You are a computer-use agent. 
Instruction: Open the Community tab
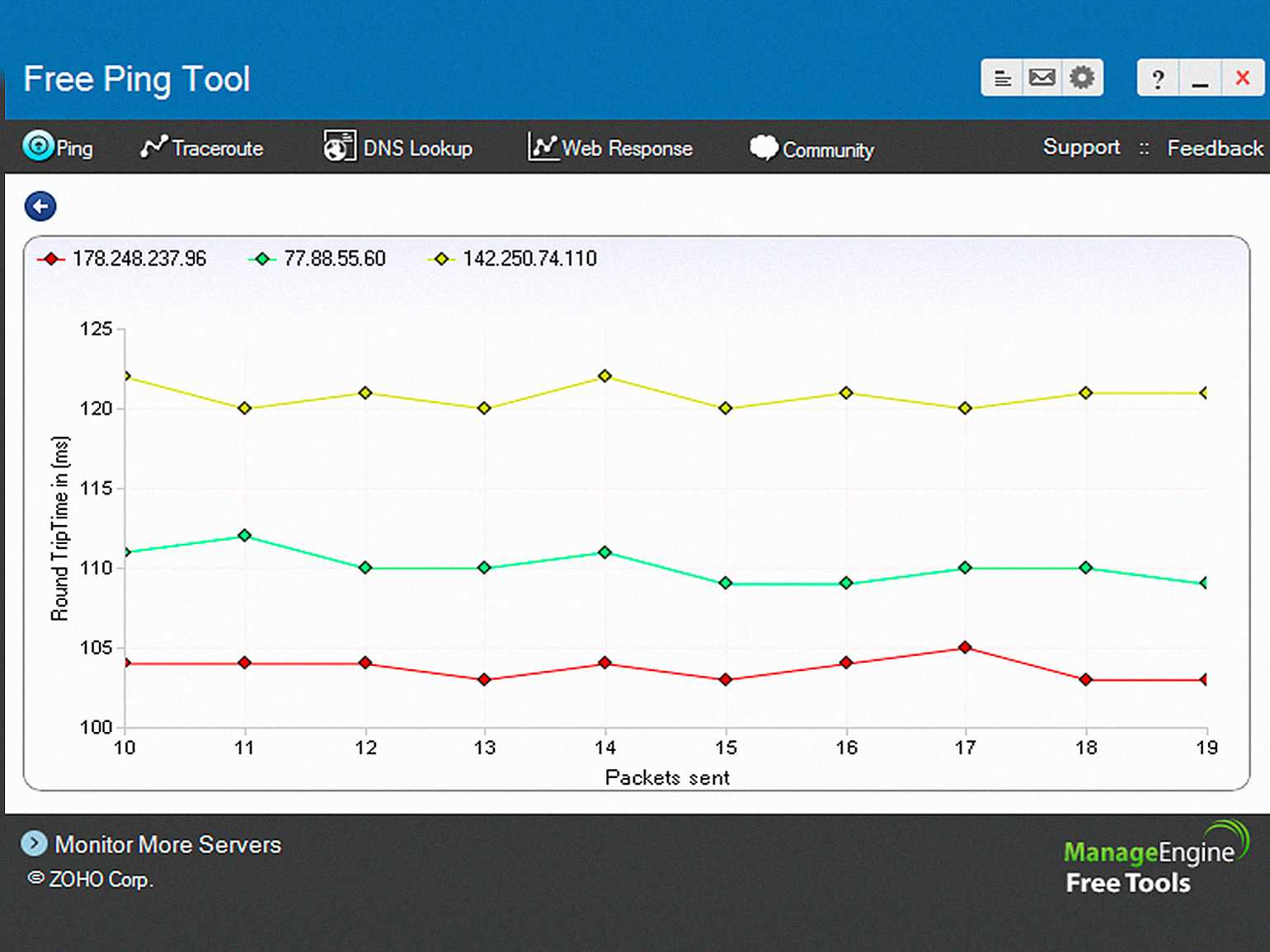coord(811,149)
